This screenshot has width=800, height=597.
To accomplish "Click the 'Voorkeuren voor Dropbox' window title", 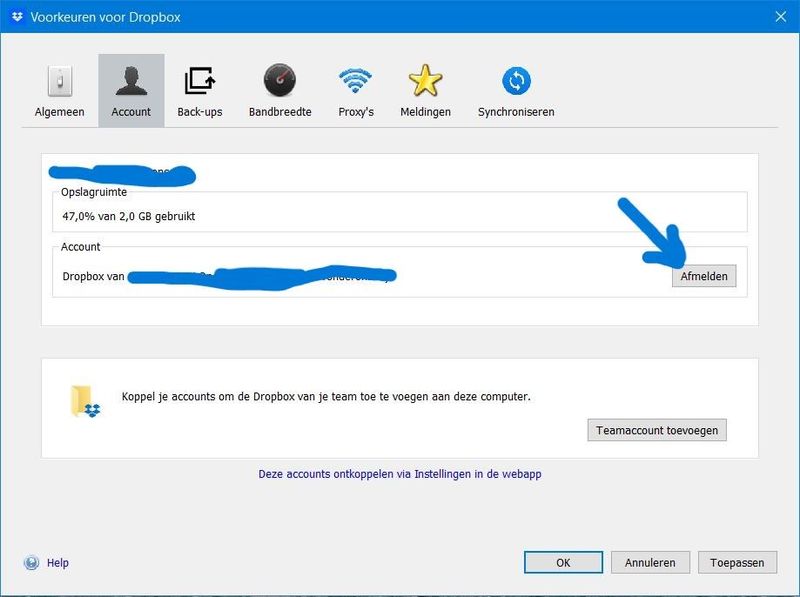I will 106,17.
